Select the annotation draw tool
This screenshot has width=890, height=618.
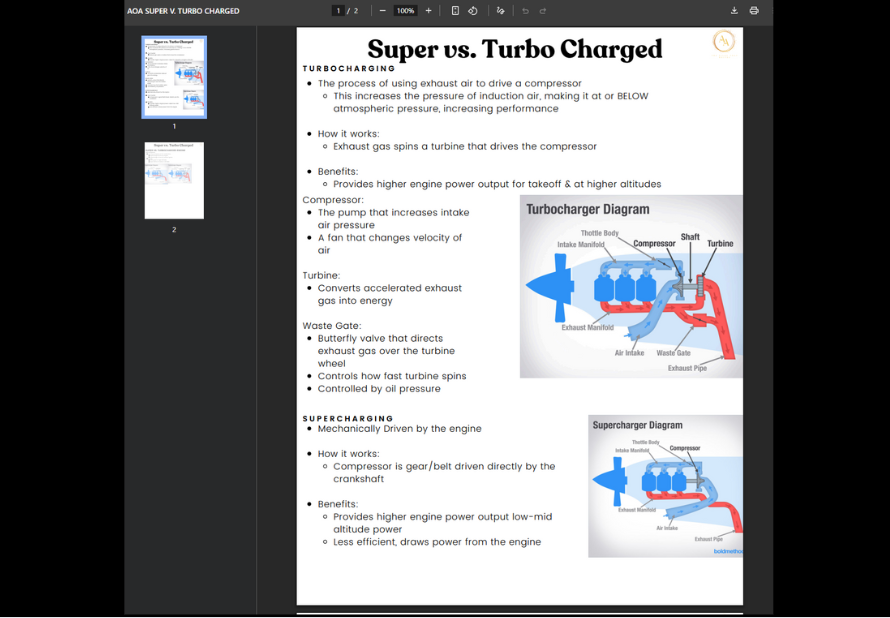tap(500, 11)
